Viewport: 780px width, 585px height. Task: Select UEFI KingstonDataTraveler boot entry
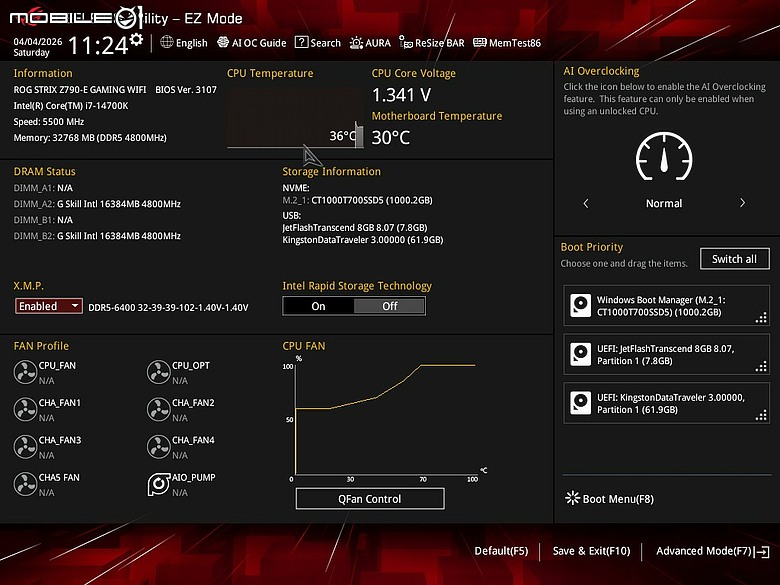coord(667,403)
